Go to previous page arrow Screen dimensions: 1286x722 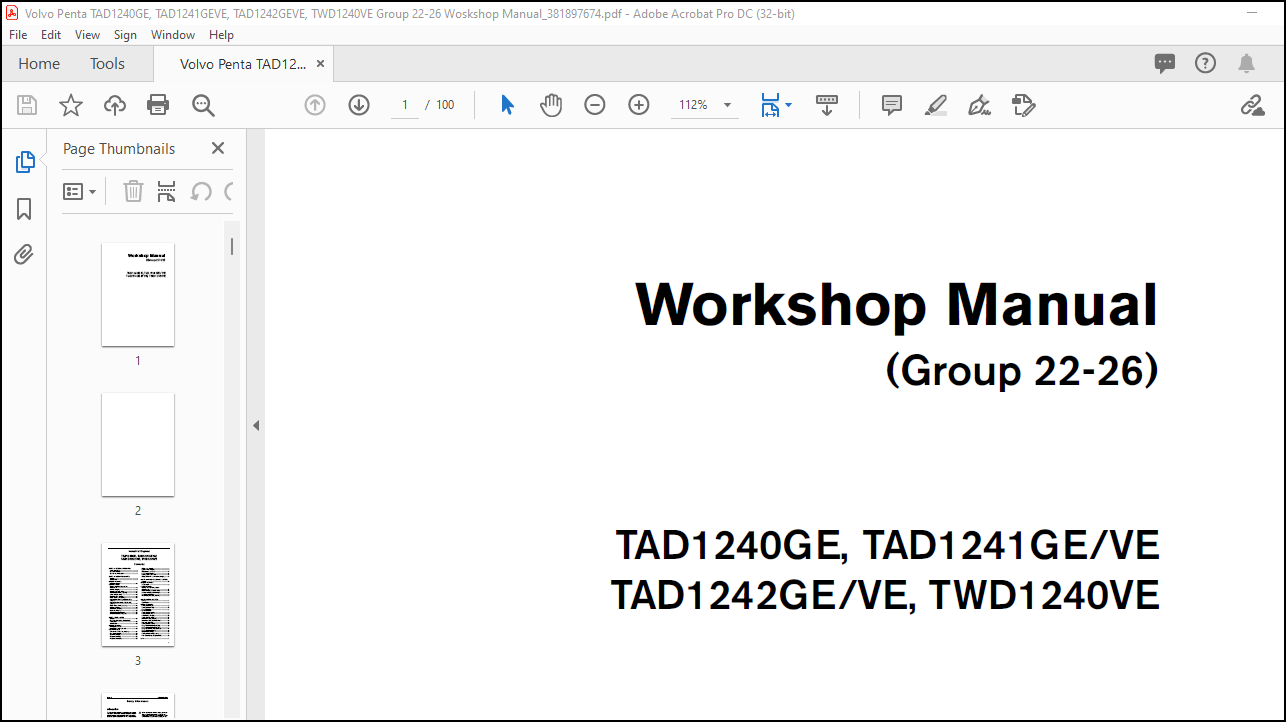coord(315,105)
